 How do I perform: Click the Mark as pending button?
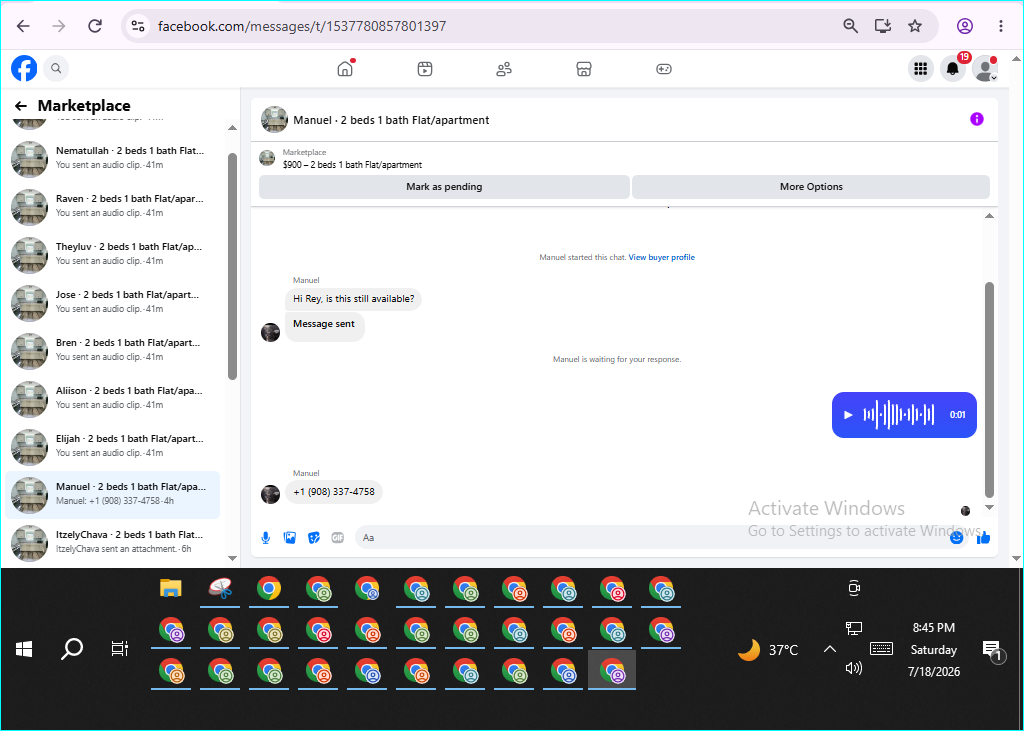coord(444,187)
